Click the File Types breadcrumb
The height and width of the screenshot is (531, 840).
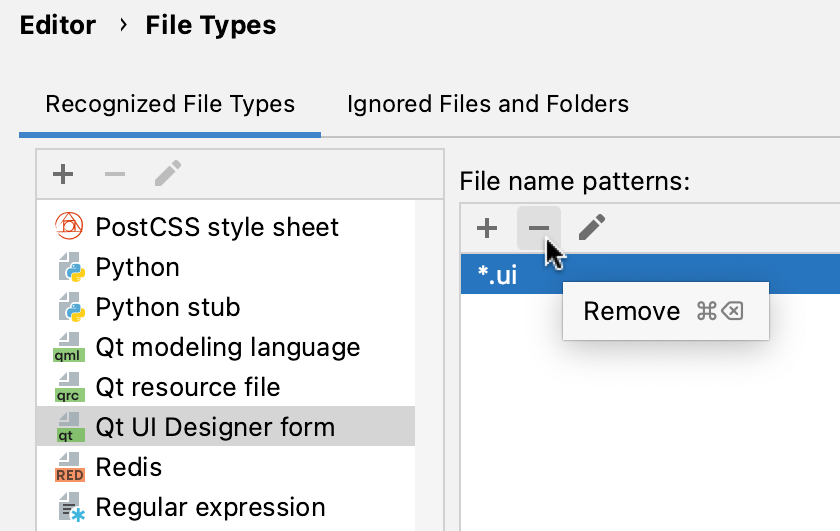(211, 25)
